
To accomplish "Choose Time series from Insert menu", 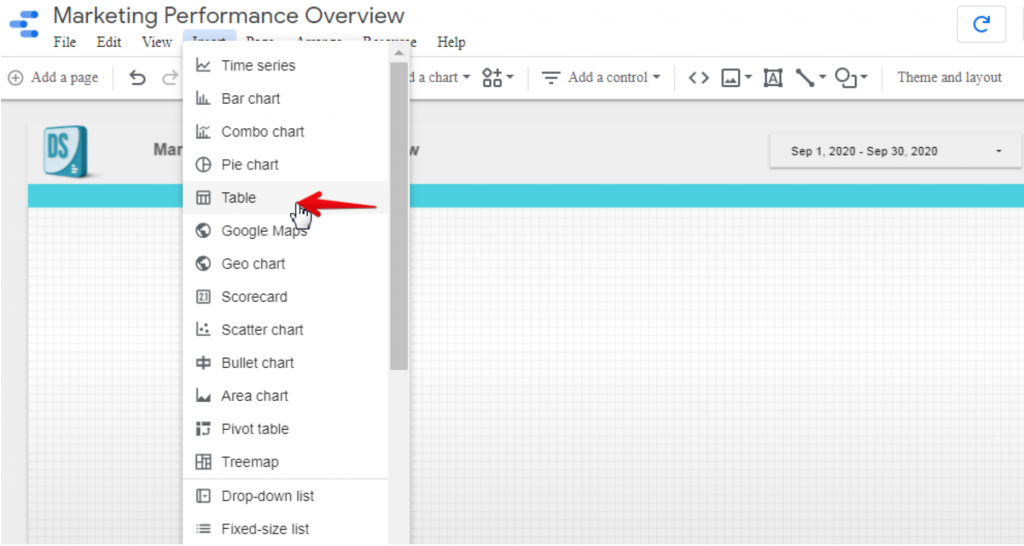I will click(285, 65).
